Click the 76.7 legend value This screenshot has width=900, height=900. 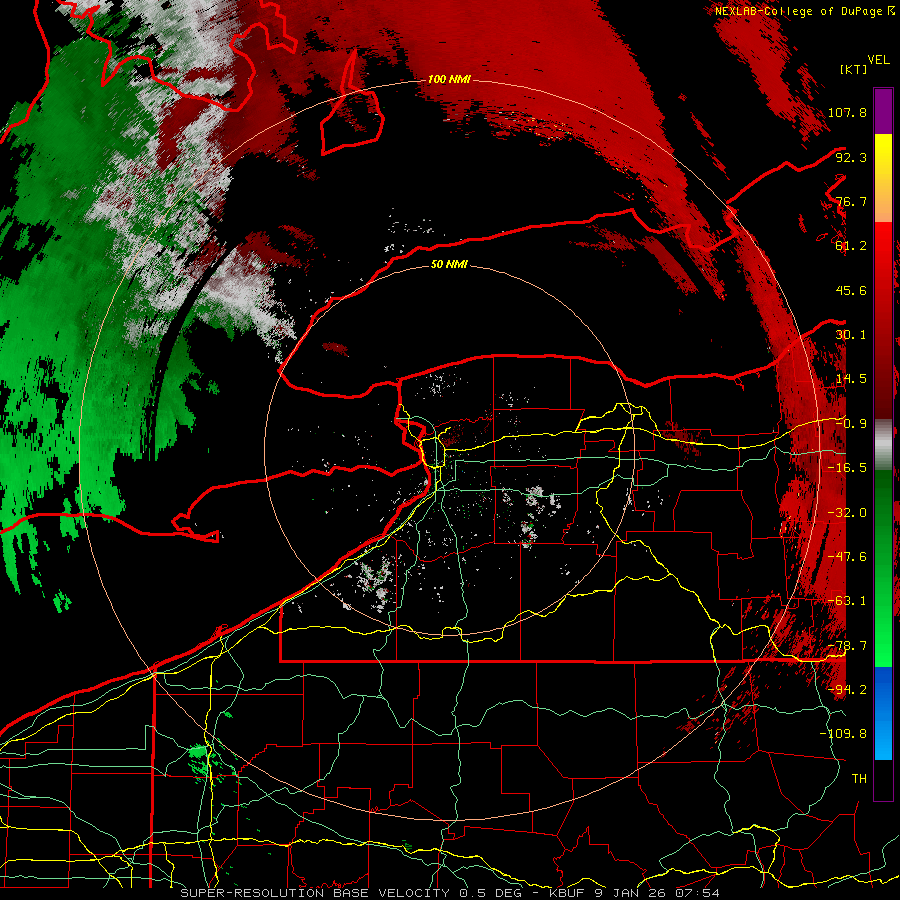[851, 201]
